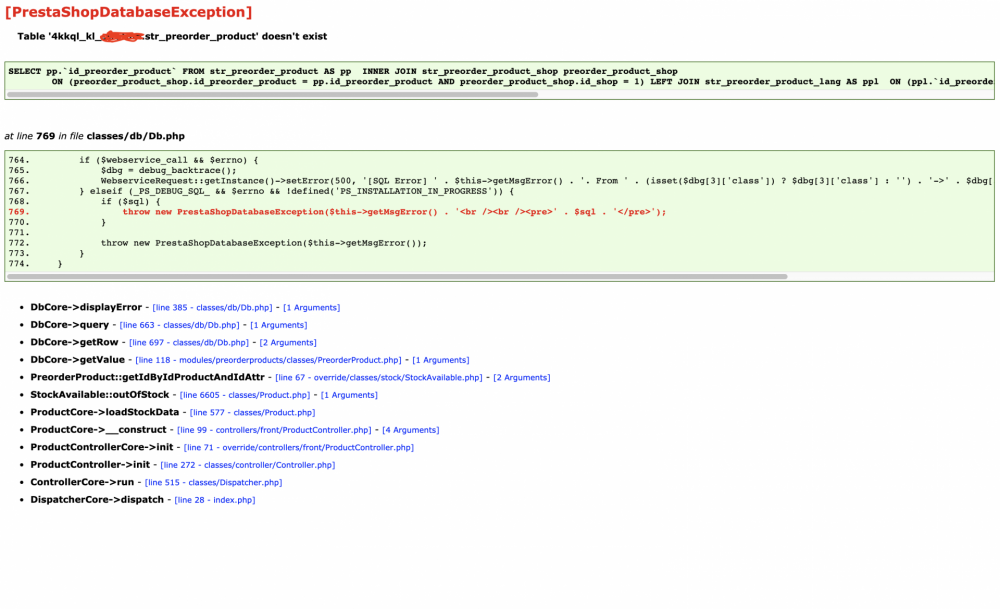This screenshot has height=609, width=1000.
Task: View 1 Arguments for DbCore->query
Action: (x=279, y=324)
